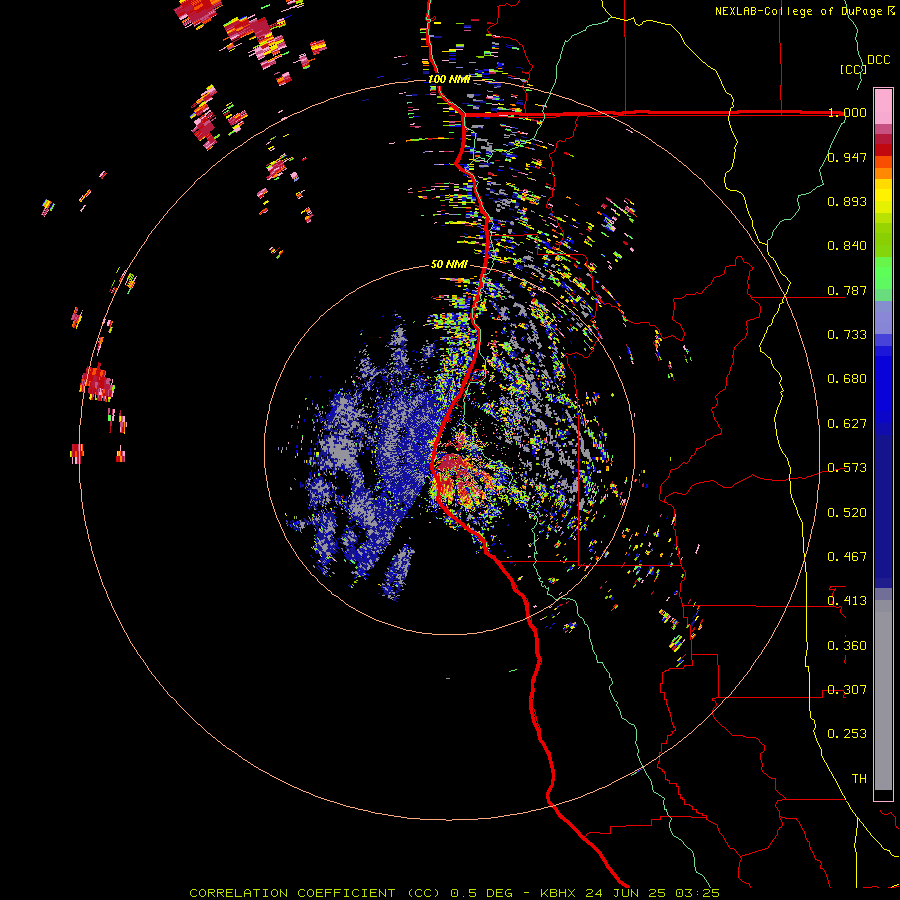Click the 0.5 DEG elevation text
This screenshot has height=900, width=900.
coord(481,893)
